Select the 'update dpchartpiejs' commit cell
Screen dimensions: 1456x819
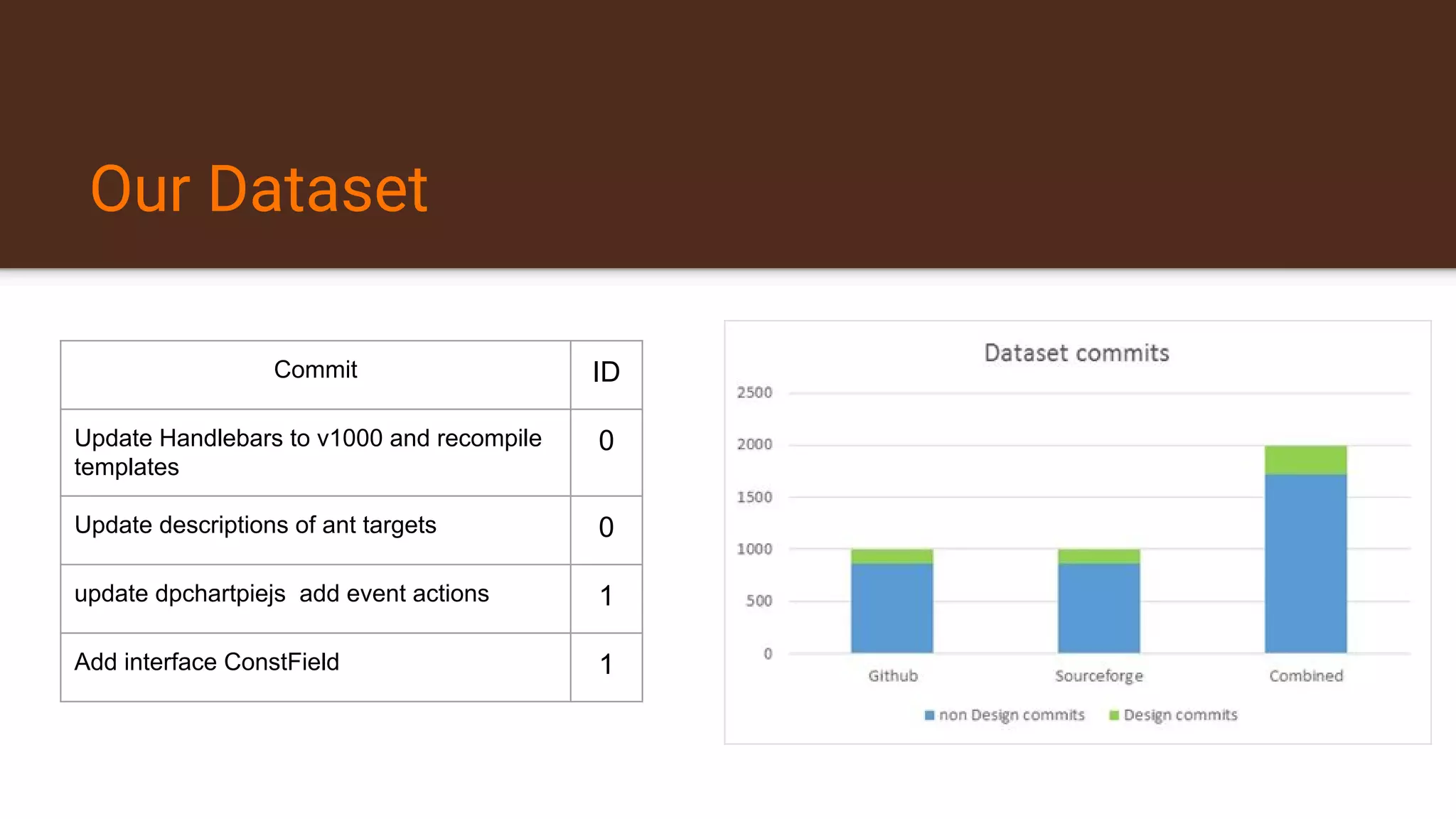pos(282,594)
